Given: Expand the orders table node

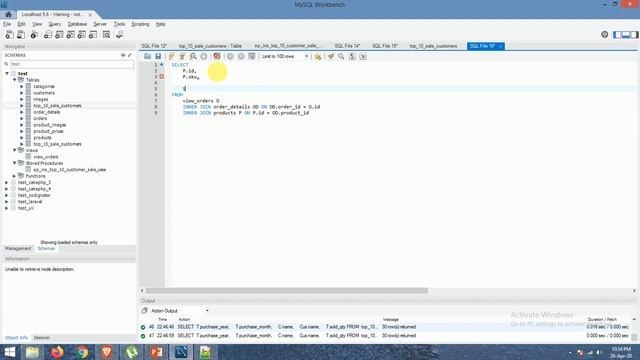Looking at the screenshot, I should click(22, 118).
